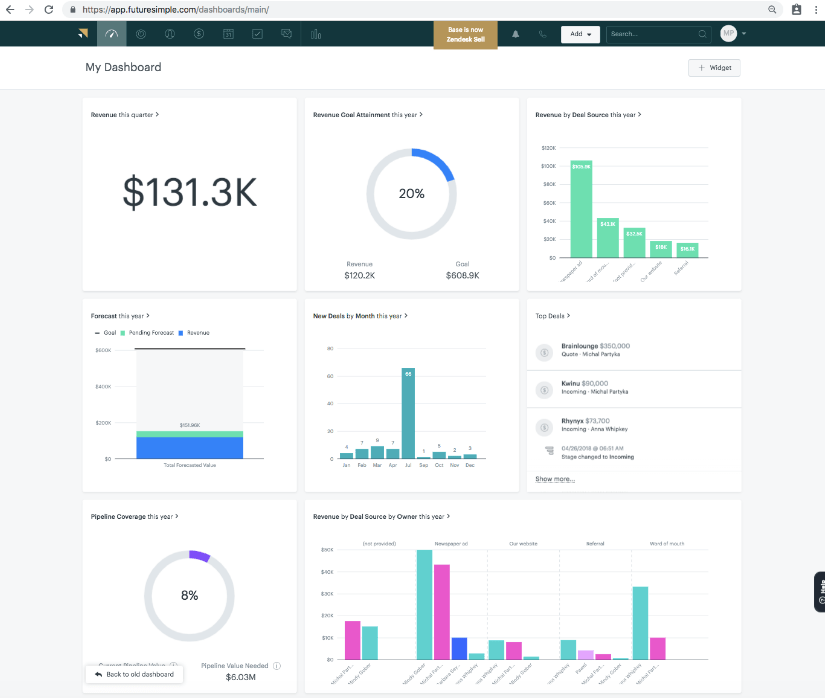The width and height of the screenshot is (825, 698).
Task: Click the Base is now Zendesk Sell banner
Action: click(x=465, y=33)
